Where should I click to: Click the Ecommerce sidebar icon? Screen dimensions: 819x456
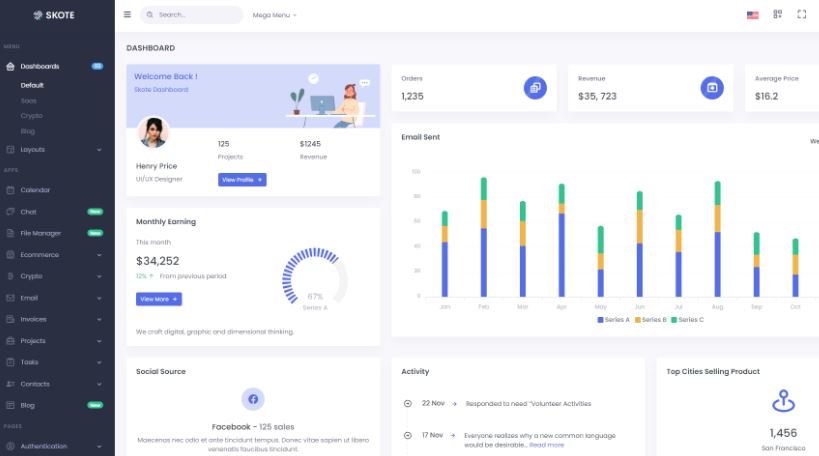(10, 254)
